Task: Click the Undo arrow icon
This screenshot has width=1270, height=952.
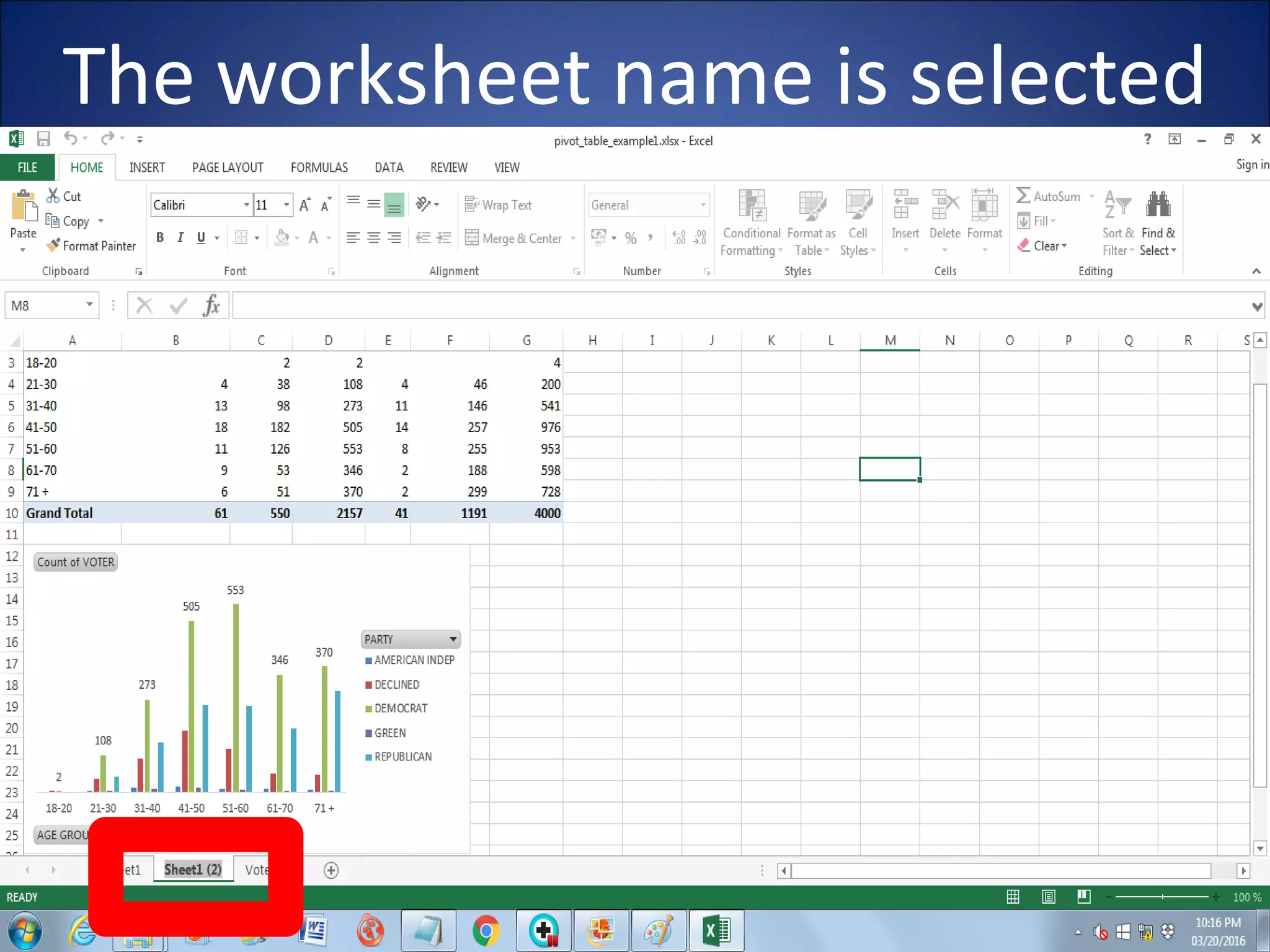Action: (x=70, y=138)
